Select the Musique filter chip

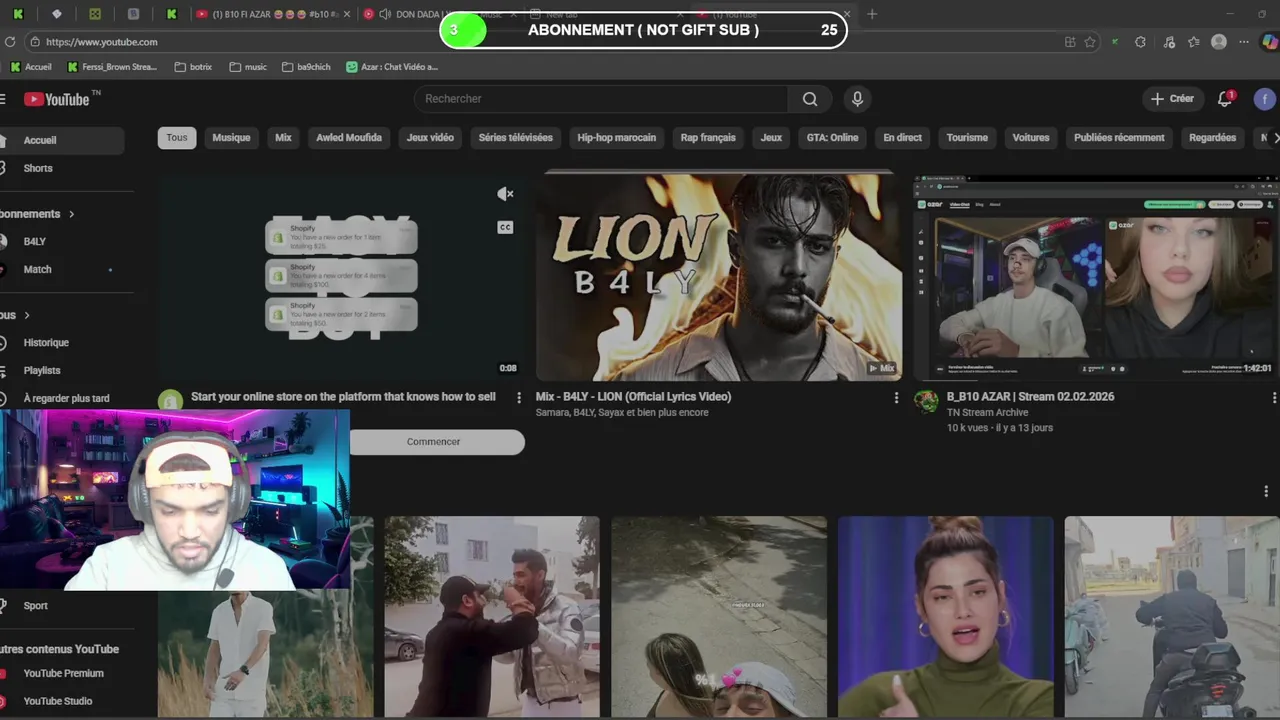click(231, 138)
